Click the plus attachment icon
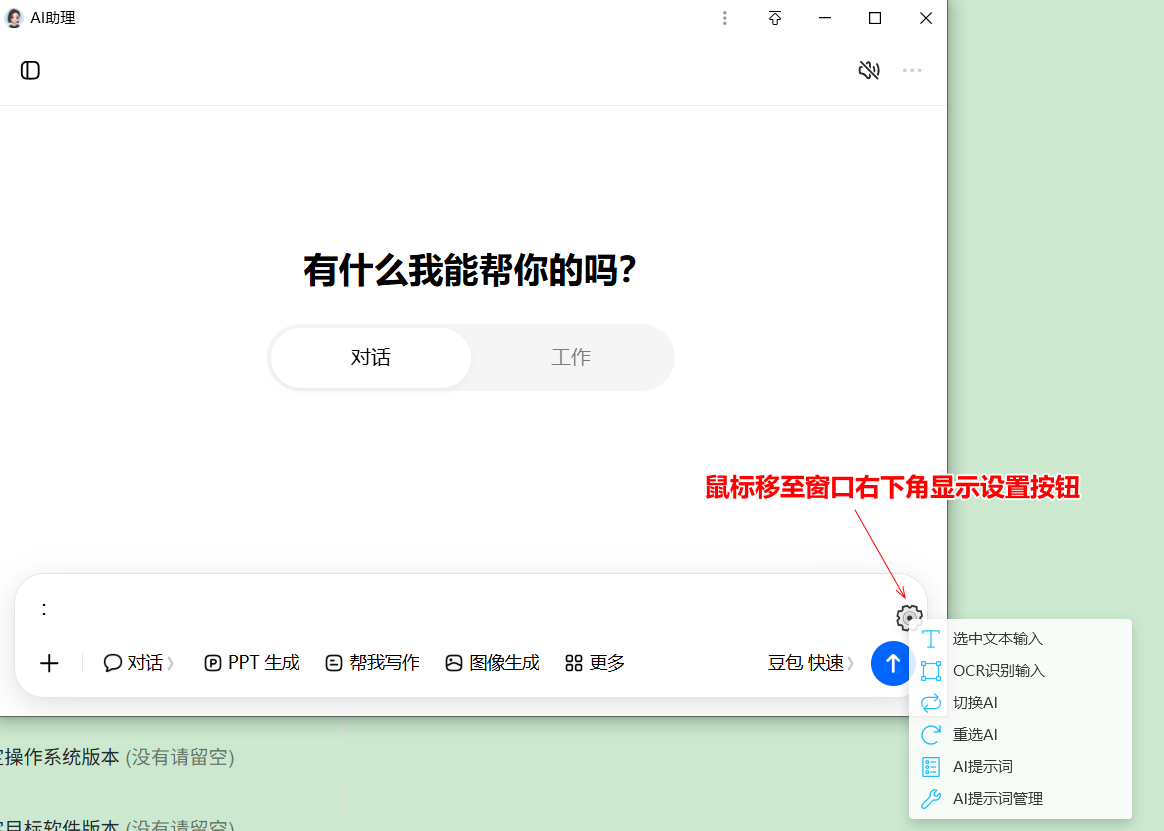Viewport: 1164px width, 831px height. [x=49, y=663]
